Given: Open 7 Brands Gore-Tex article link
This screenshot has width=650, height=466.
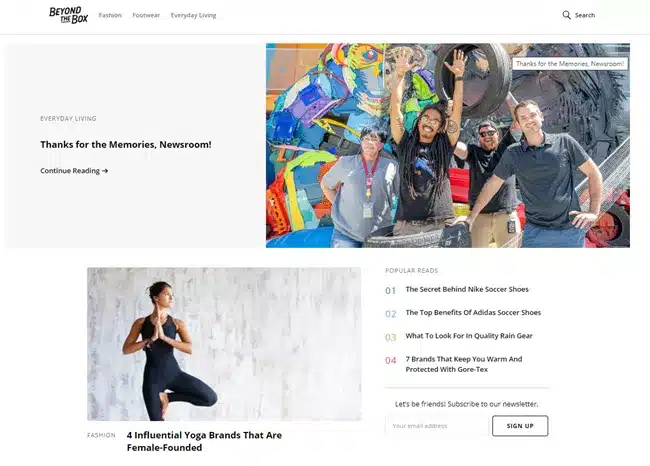Looking at the screenshot, I should click(x=463, y=364).
